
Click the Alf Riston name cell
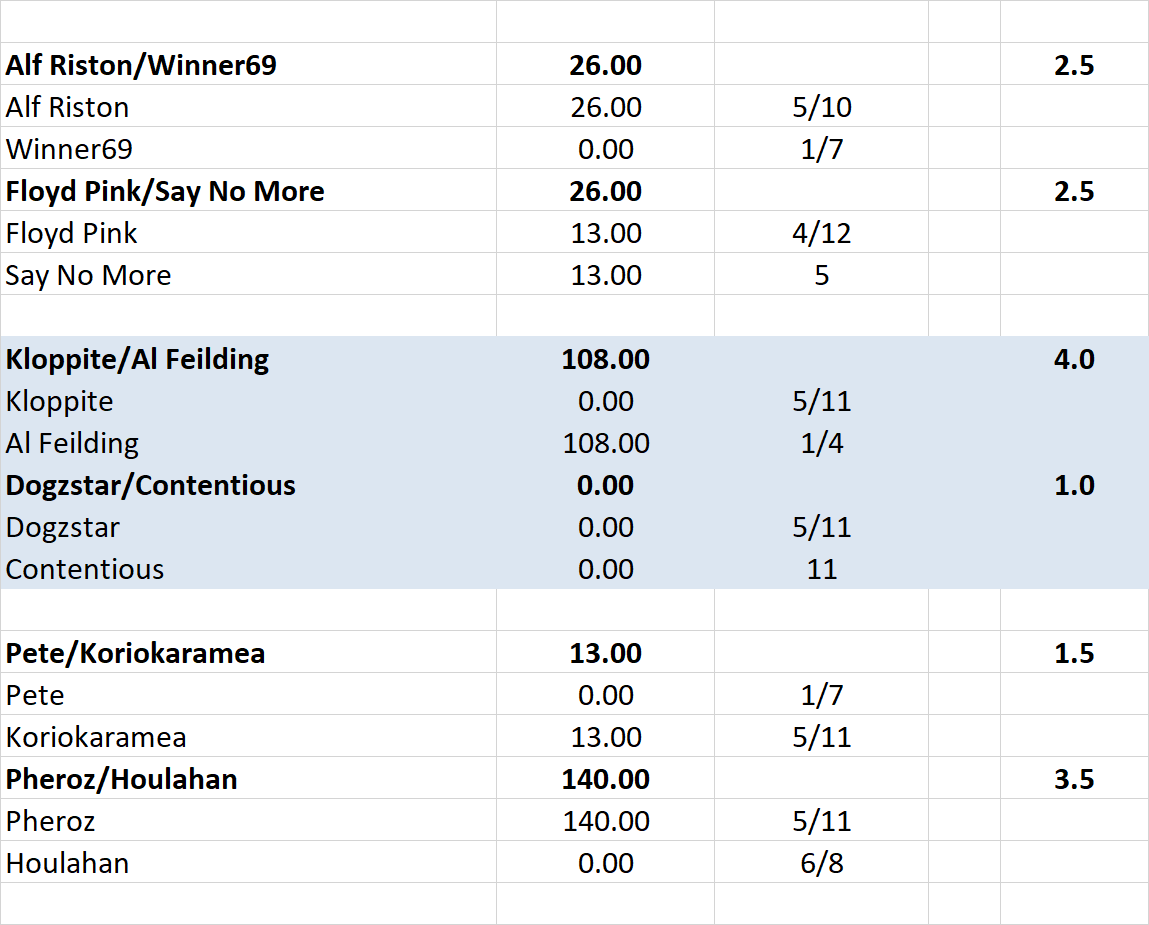[x=68, y=108]
